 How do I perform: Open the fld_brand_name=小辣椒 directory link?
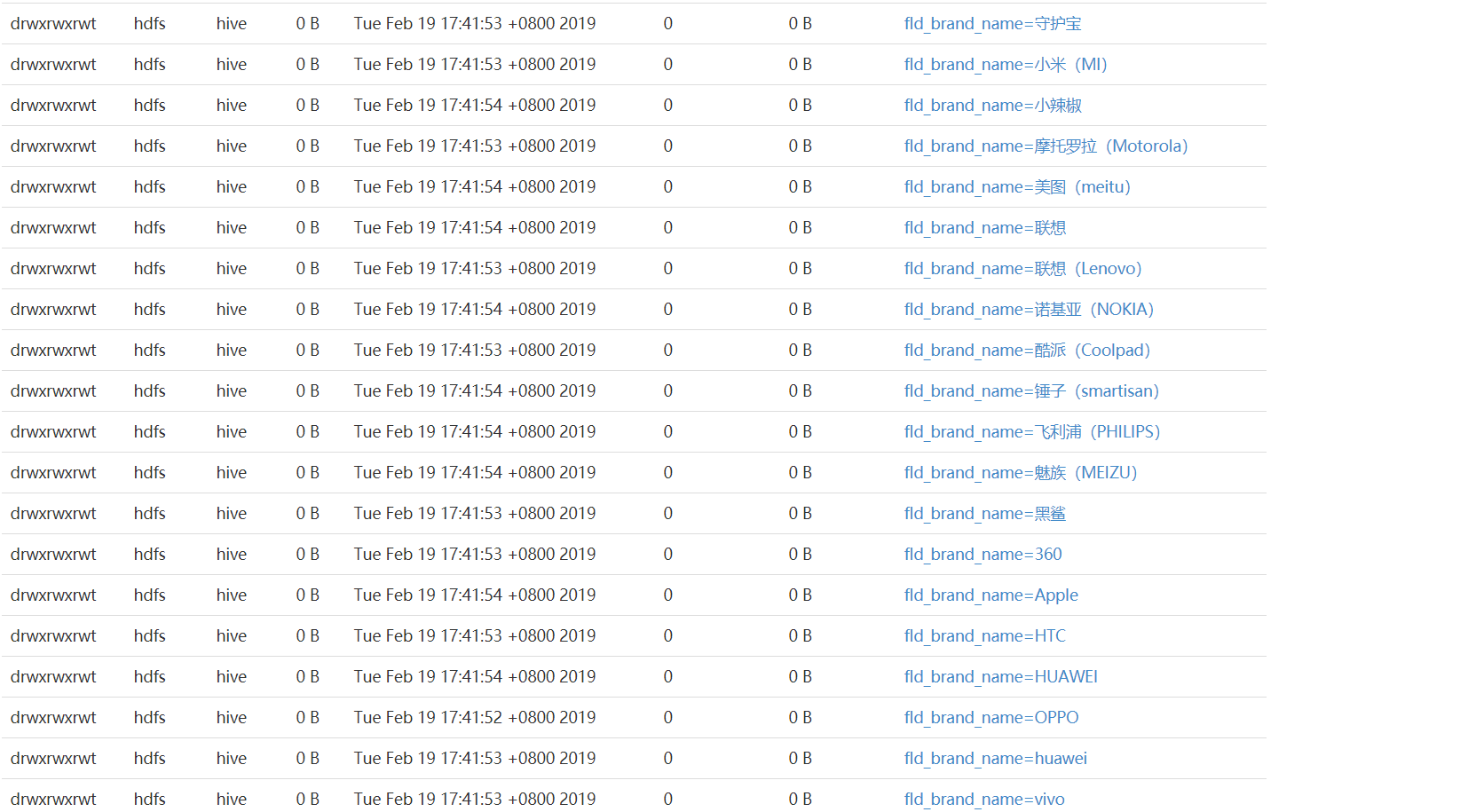[x=992, y=106]
